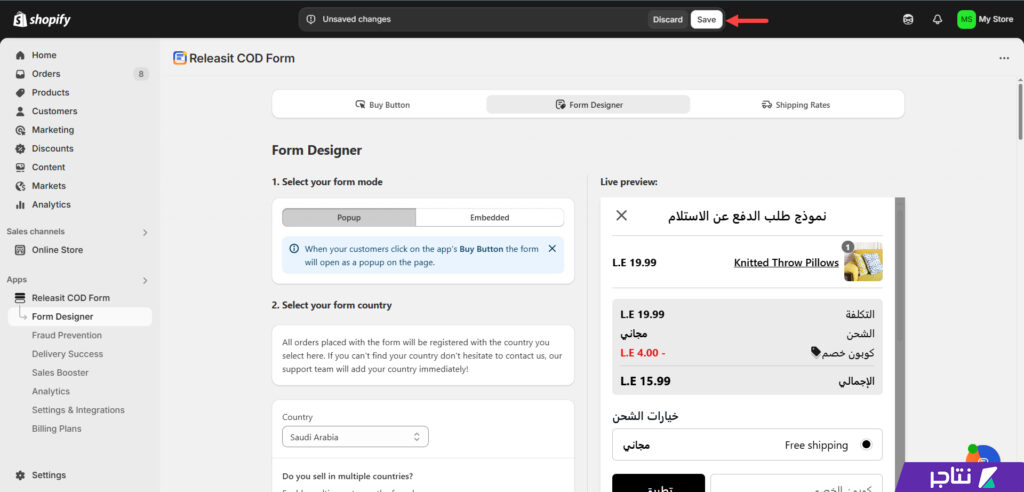Open the Country dropdown showing Saudi Arabia
The width and height of the screenshot is (1024, 492).
pyautogui.click(x=355, y=437)
